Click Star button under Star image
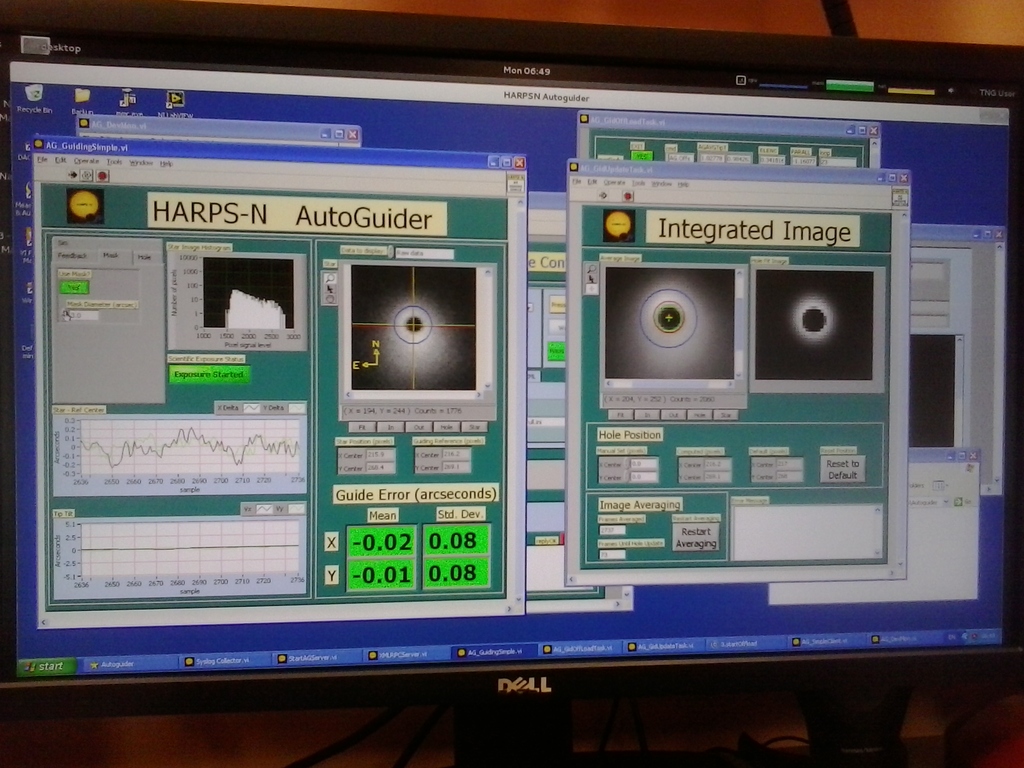This screenshot has height=768, width=1024. (475, 427)
